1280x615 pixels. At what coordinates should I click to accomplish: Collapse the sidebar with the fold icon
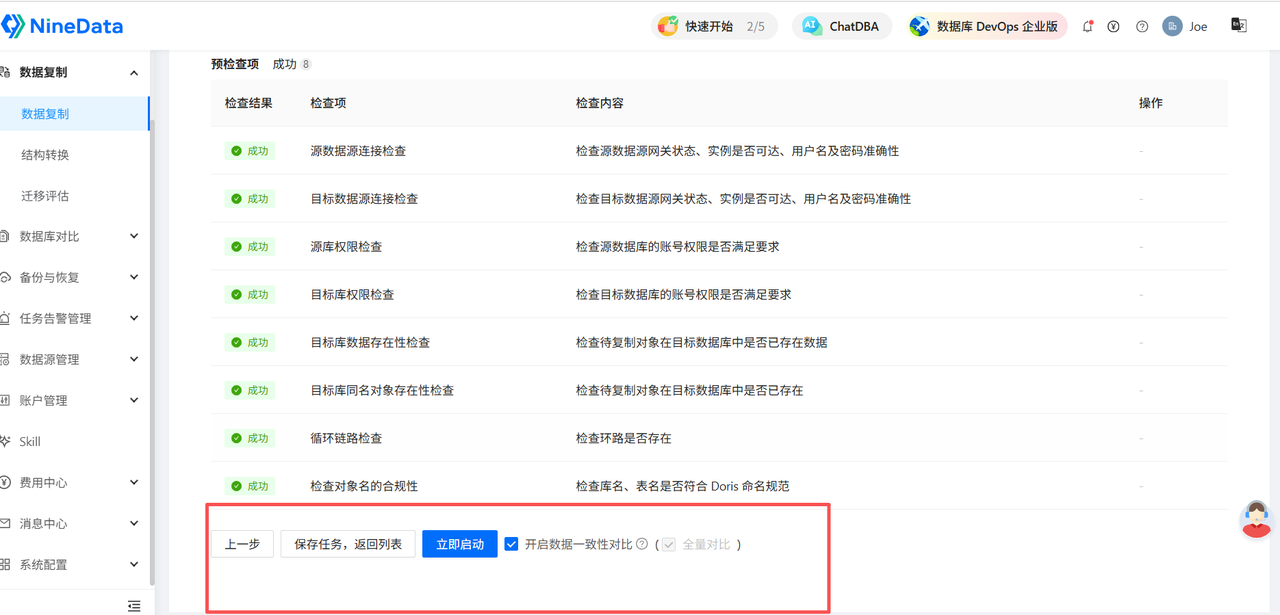tap(134, 606)
